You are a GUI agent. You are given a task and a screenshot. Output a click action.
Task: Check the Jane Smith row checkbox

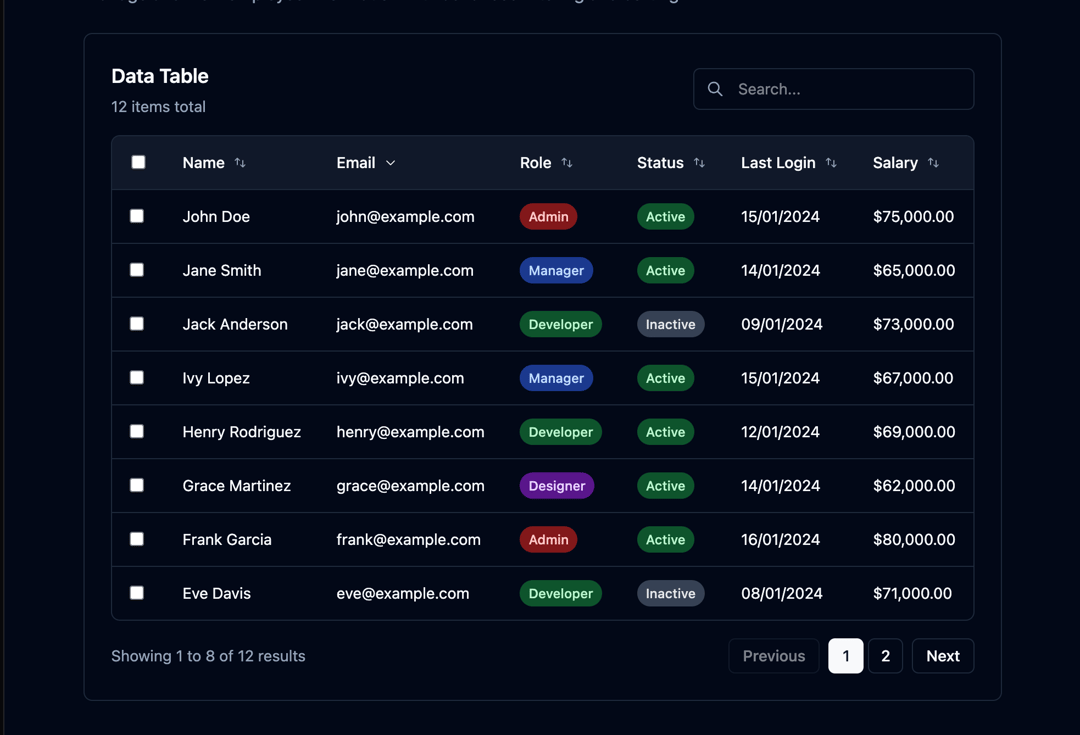pyautogui.click(x=137, y=269)
